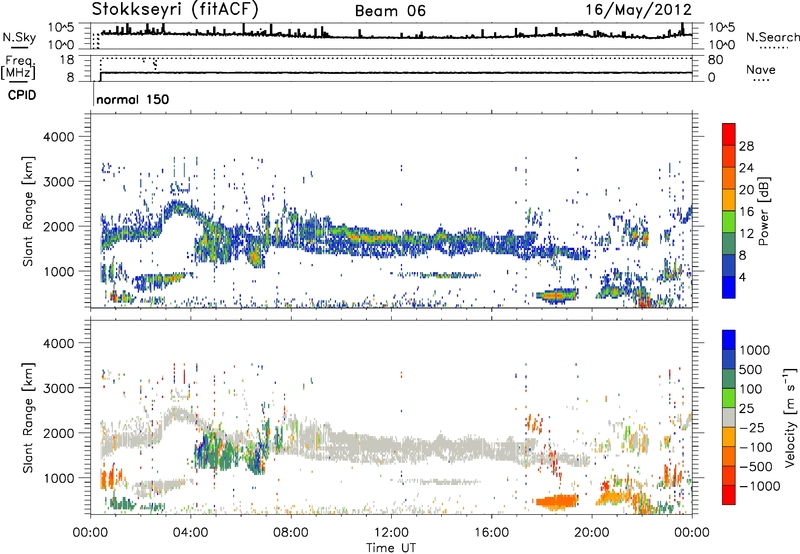Click the '12:00' time tick label
Screen dimensions: 800x554
(x=391, y=533)
